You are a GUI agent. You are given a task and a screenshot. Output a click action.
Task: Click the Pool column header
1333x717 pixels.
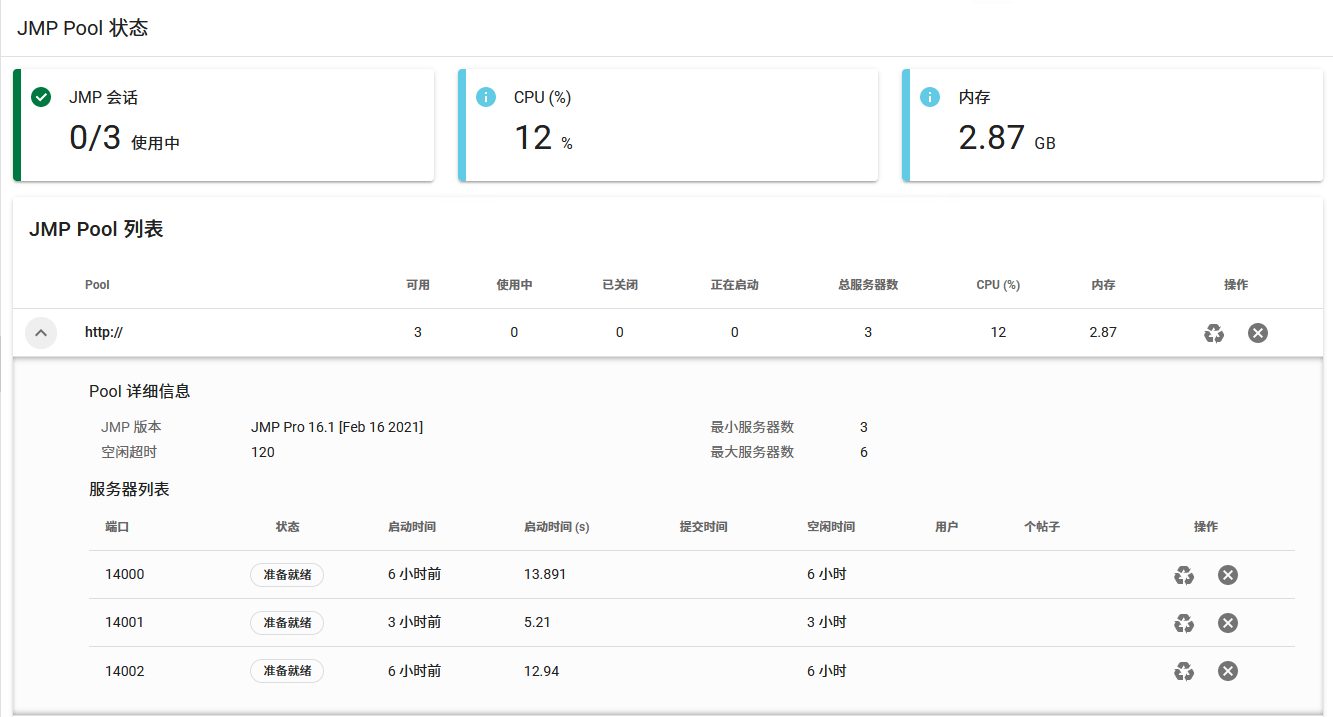click(x=97, y=285)
